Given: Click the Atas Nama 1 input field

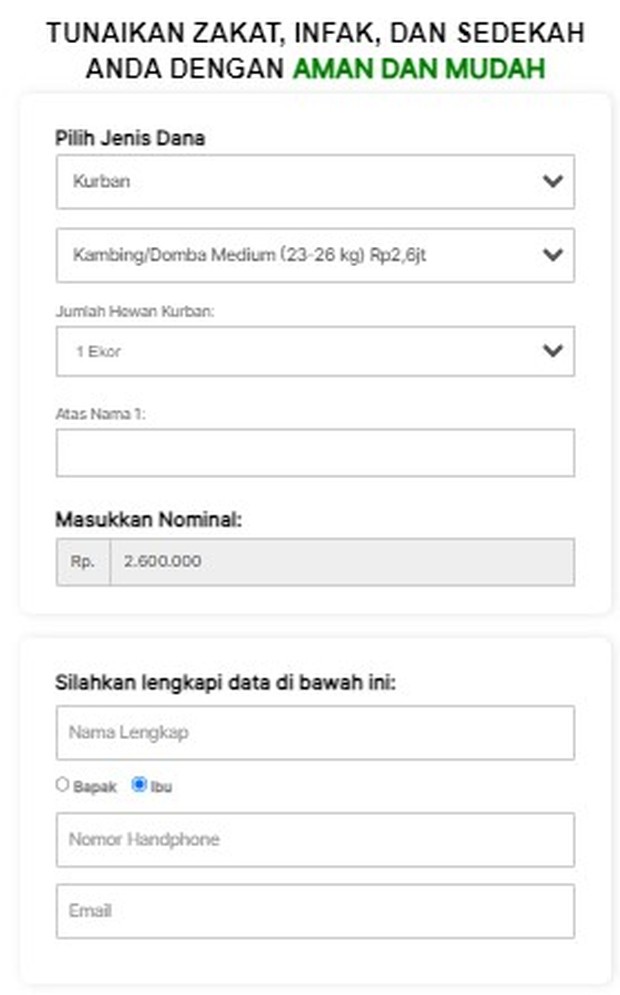Looking at the screenshot, I should point(315,452).
